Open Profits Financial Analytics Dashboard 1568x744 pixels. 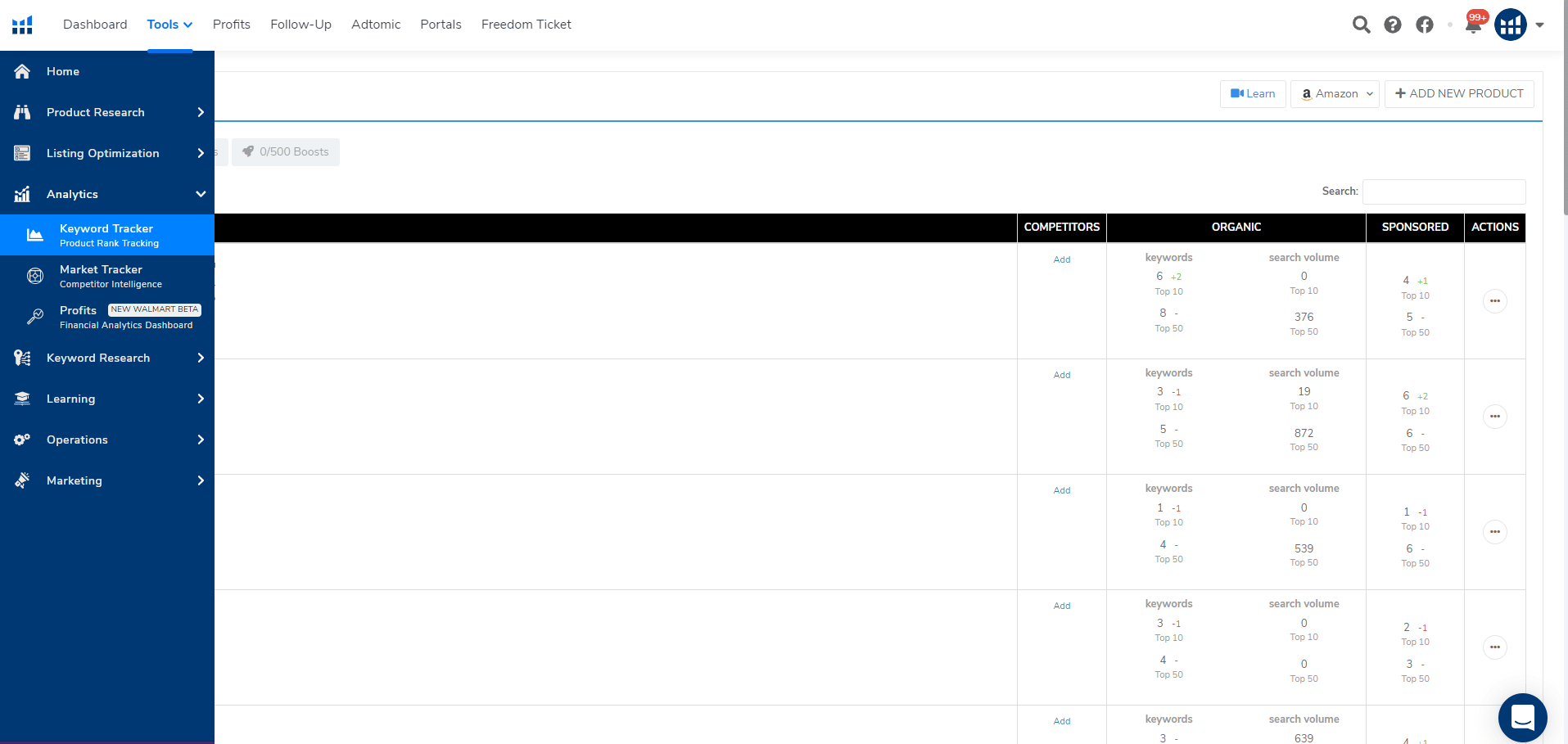(x=107, y=317)
